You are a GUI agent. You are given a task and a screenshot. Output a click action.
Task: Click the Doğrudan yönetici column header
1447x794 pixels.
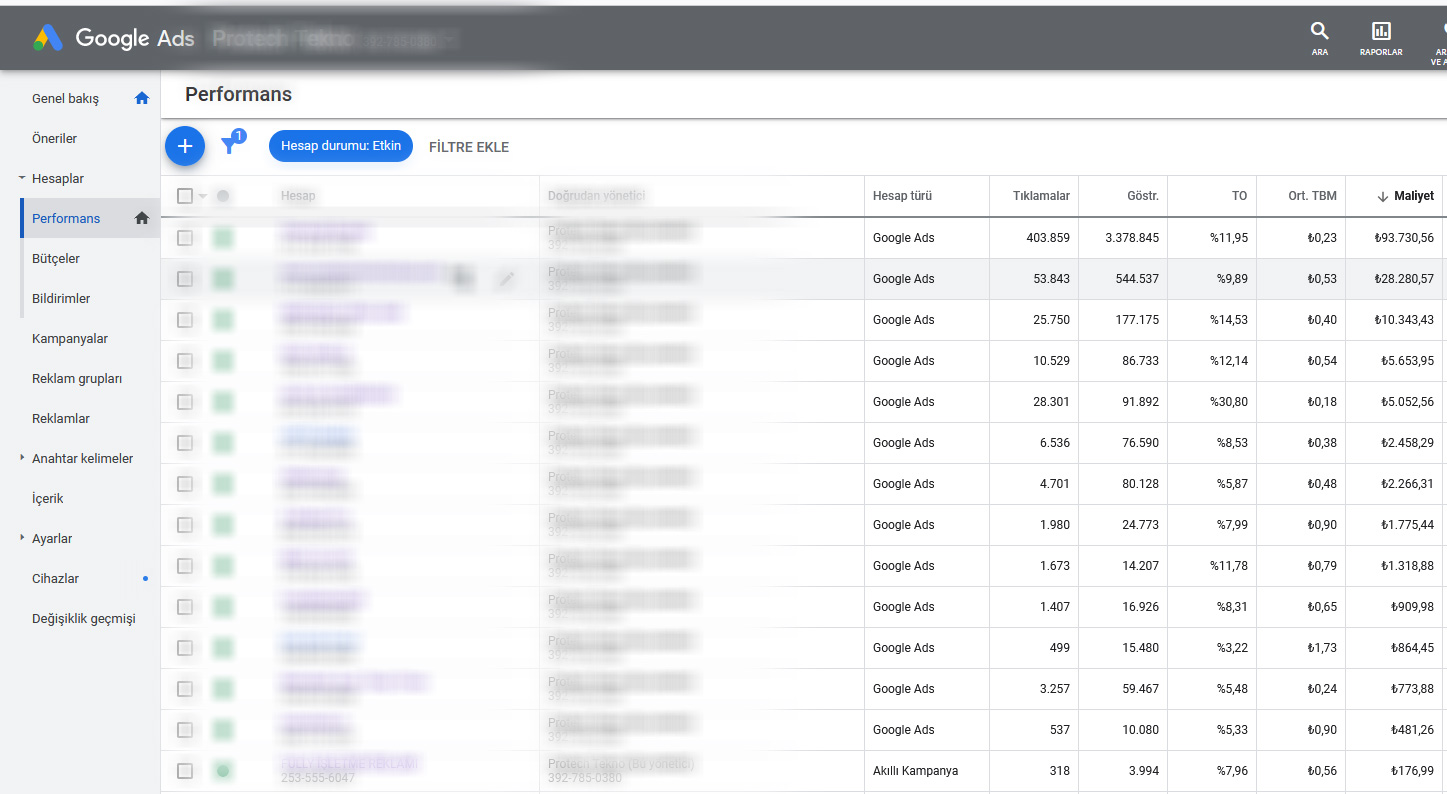tap(596, 196)
